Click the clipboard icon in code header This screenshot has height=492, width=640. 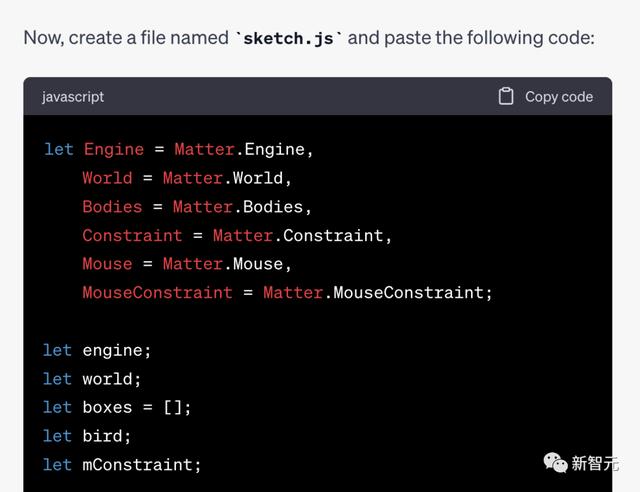pos(506,96)
